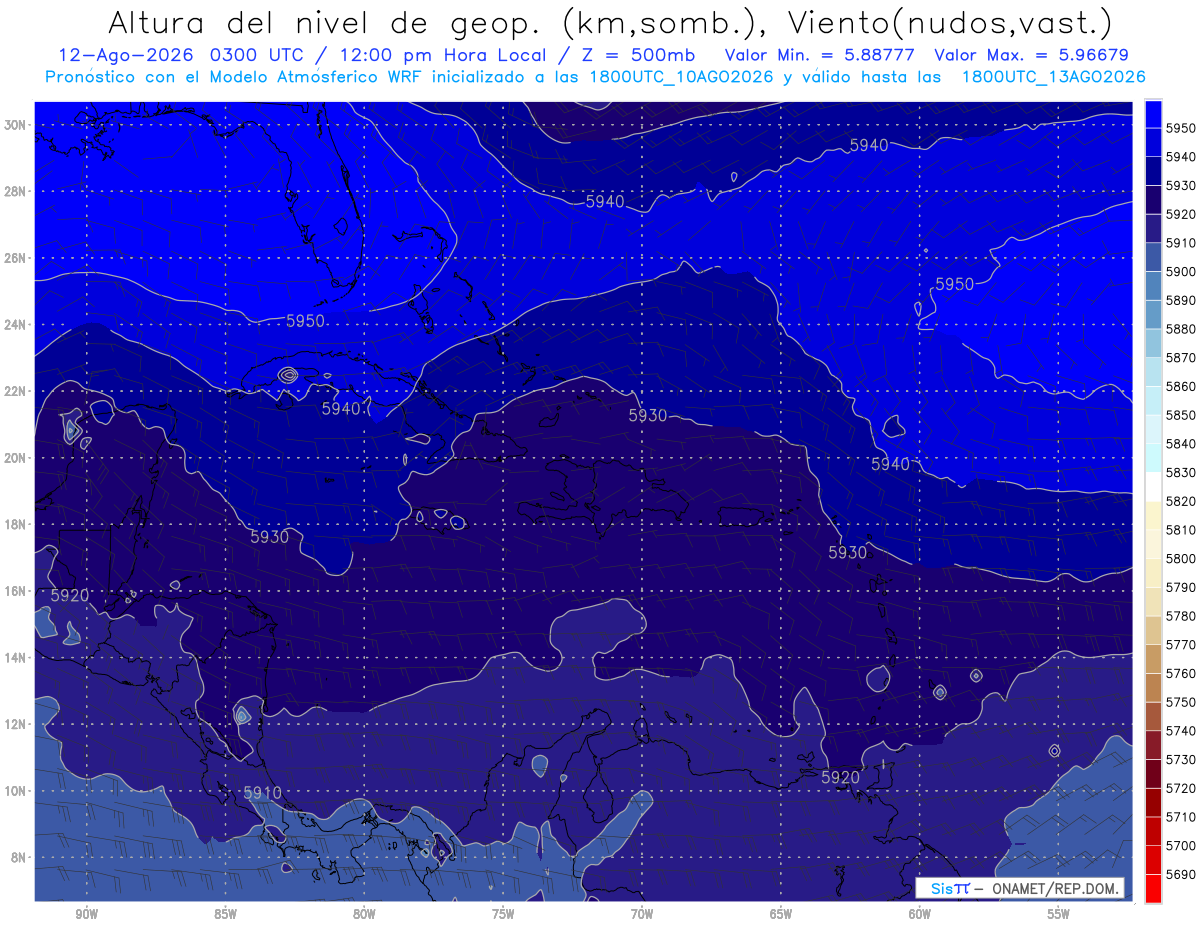Screen dimensions: 1200x927
Task: Click the '5760' colorbar legend value
Action: click(x=1181, y=673)
